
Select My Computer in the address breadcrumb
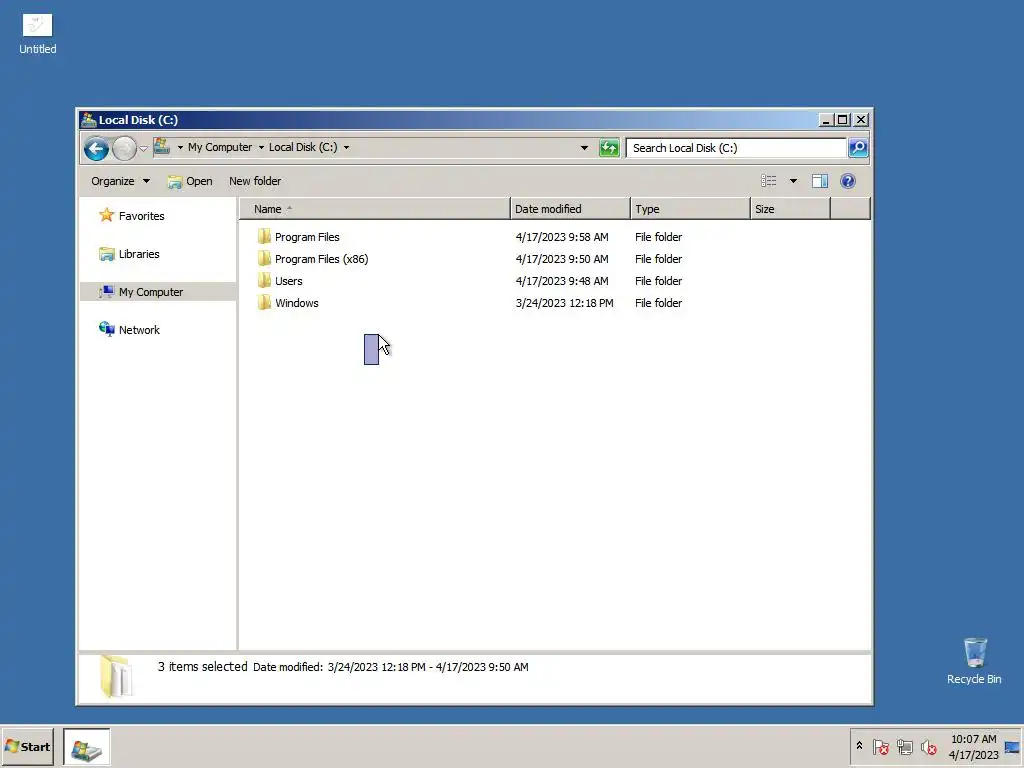pyautogui.click(x=219, y=148)
